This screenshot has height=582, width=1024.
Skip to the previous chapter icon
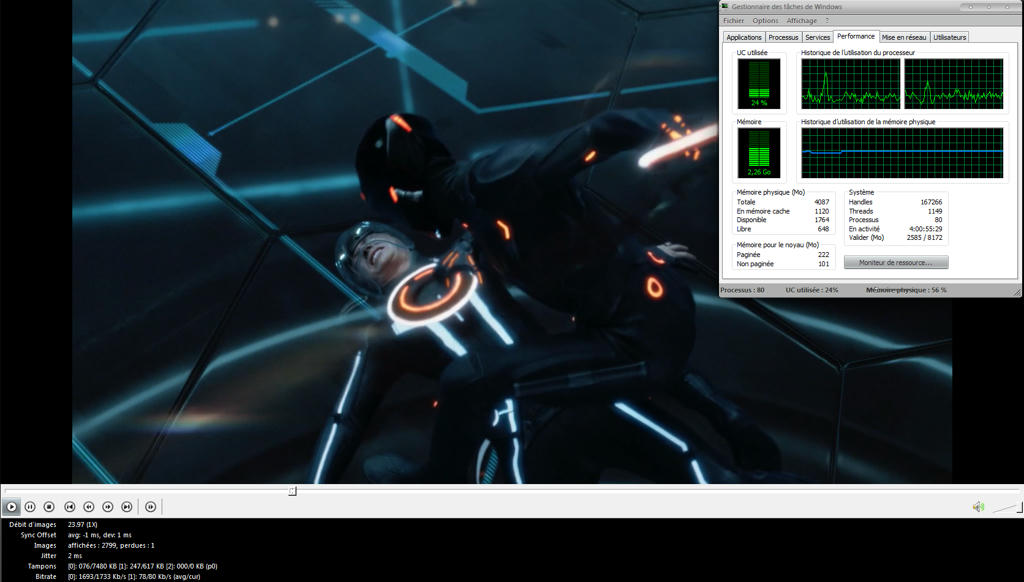coord(70,507)
